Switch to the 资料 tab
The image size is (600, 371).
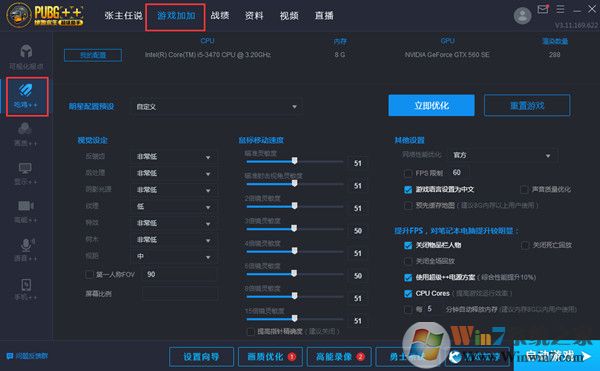[x=254, y=16]
